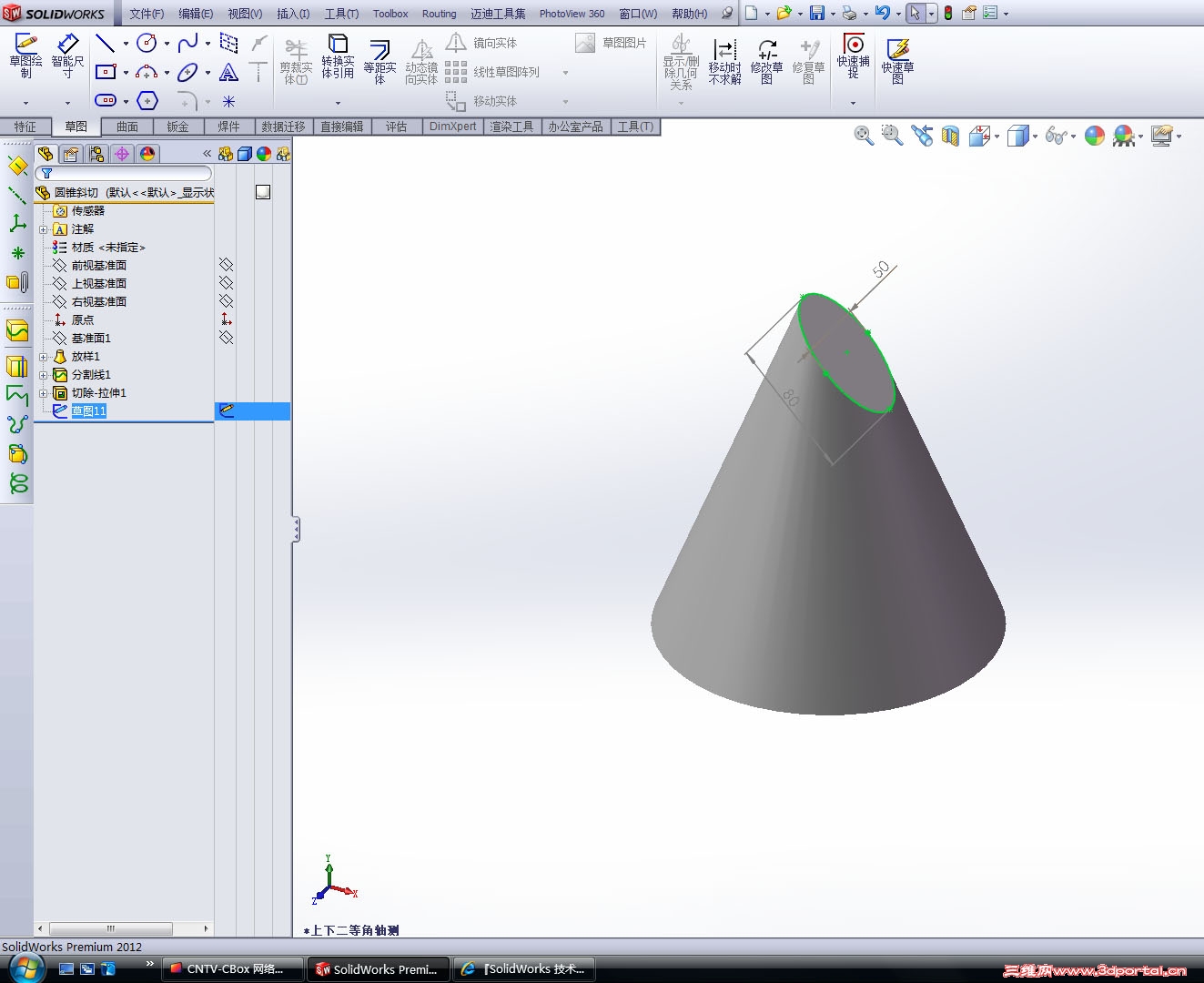
Task: Switch to the DimXpert tab
Action: click(x=452, y=127)
